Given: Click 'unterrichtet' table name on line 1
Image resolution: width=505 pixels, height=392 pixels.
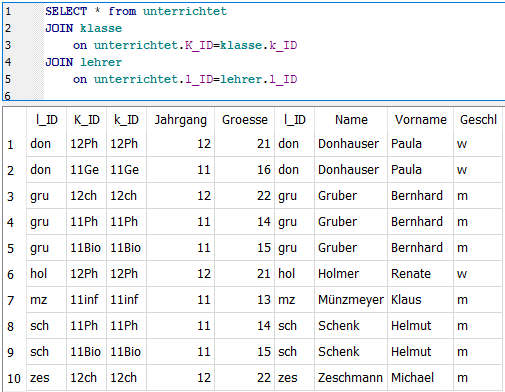Looking at the screenshot, I should point(185,11).
